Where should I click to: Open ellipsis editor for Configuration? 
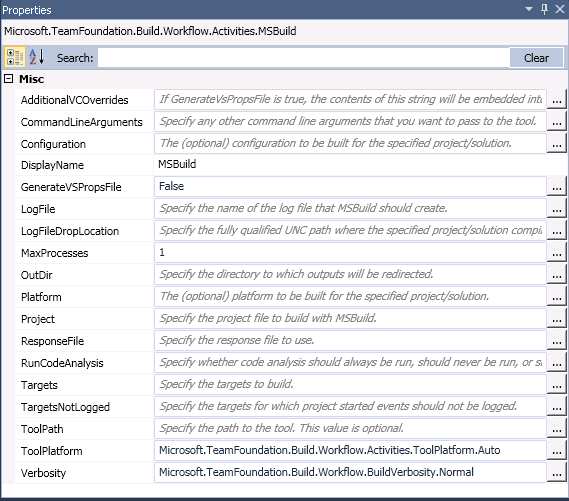557,144
